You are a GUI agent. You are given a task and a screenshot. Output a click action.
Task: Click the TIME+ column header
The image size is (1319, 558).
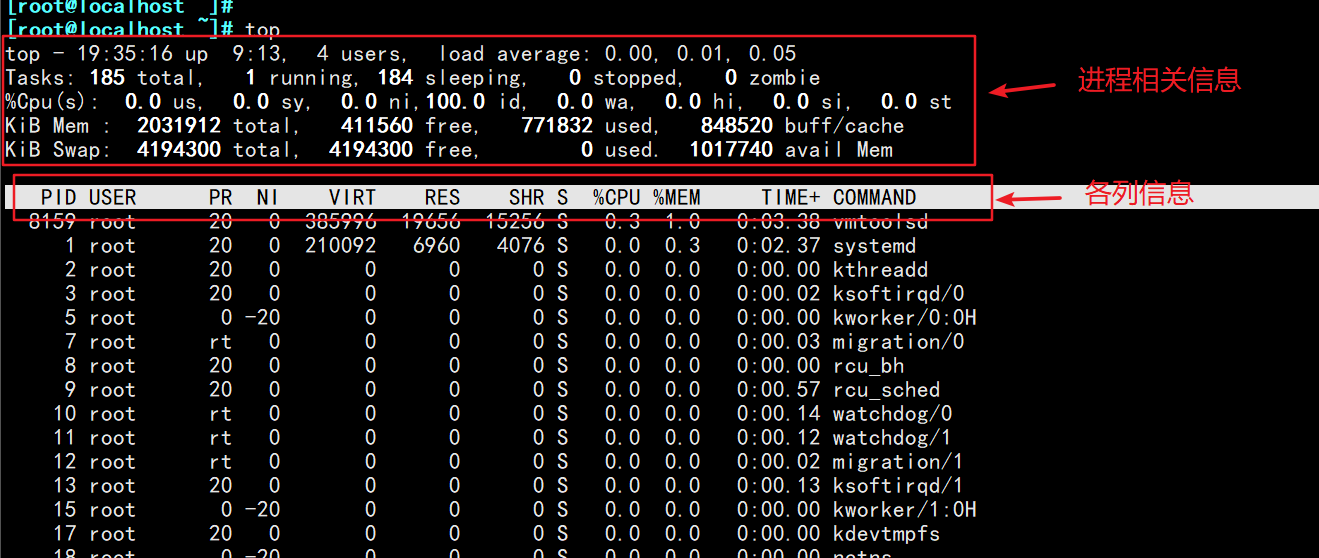coord(790,197)
